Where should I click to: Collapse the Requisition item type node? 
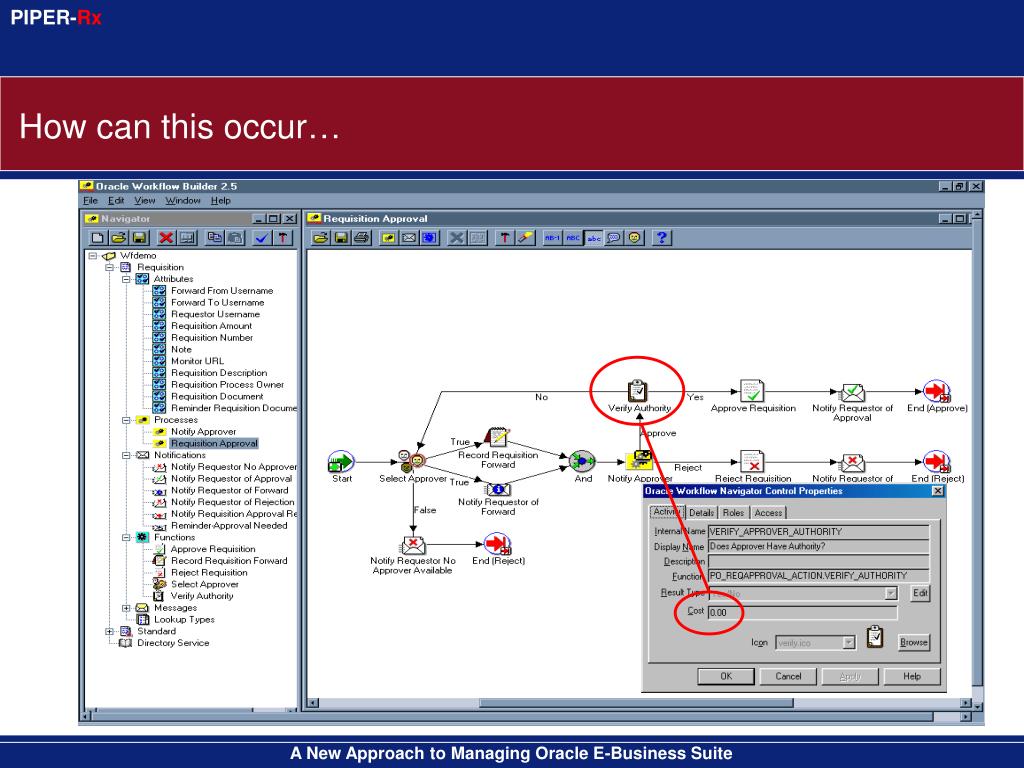(110, 267)
